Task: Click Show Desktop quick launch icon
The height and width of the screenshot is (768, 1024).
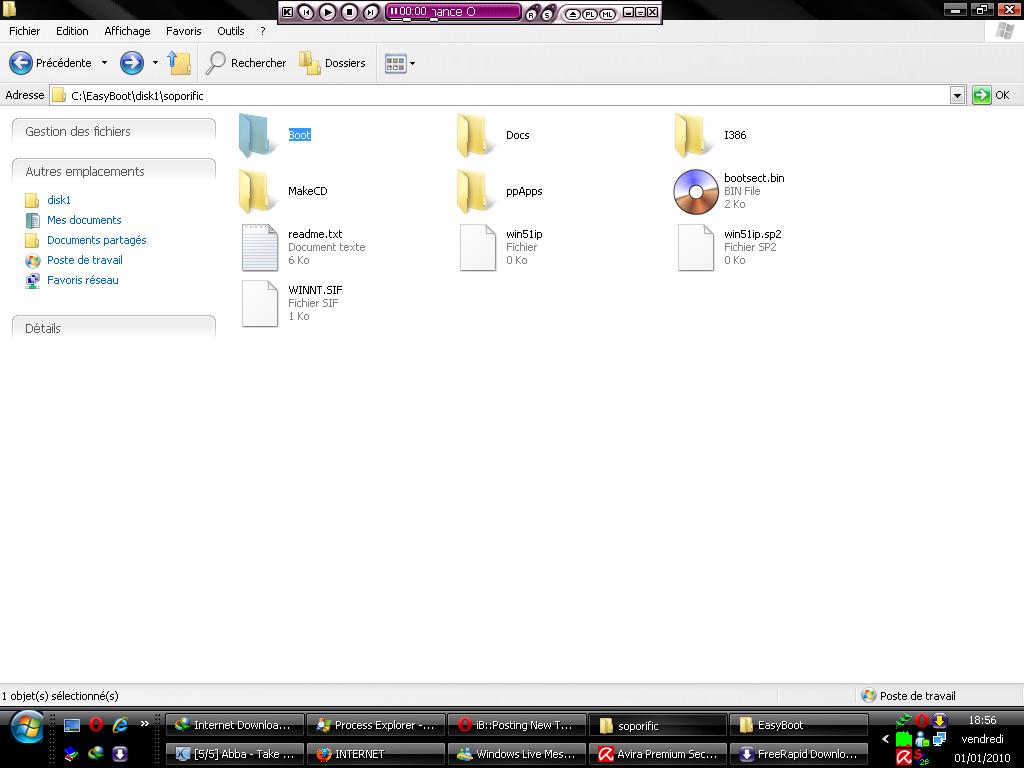Action: pos(72,725)
